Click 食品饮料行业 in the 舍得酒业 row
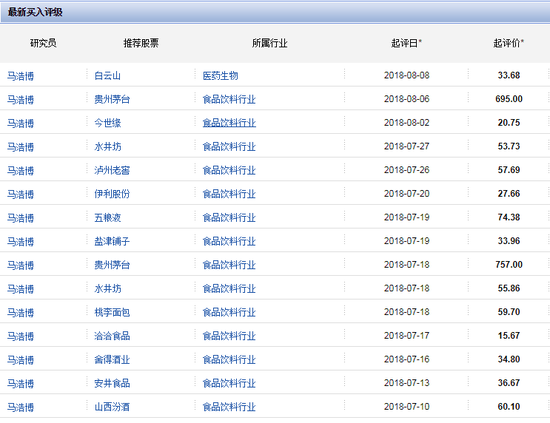This screenshot has height=423, width=550. tap(229, 360)
